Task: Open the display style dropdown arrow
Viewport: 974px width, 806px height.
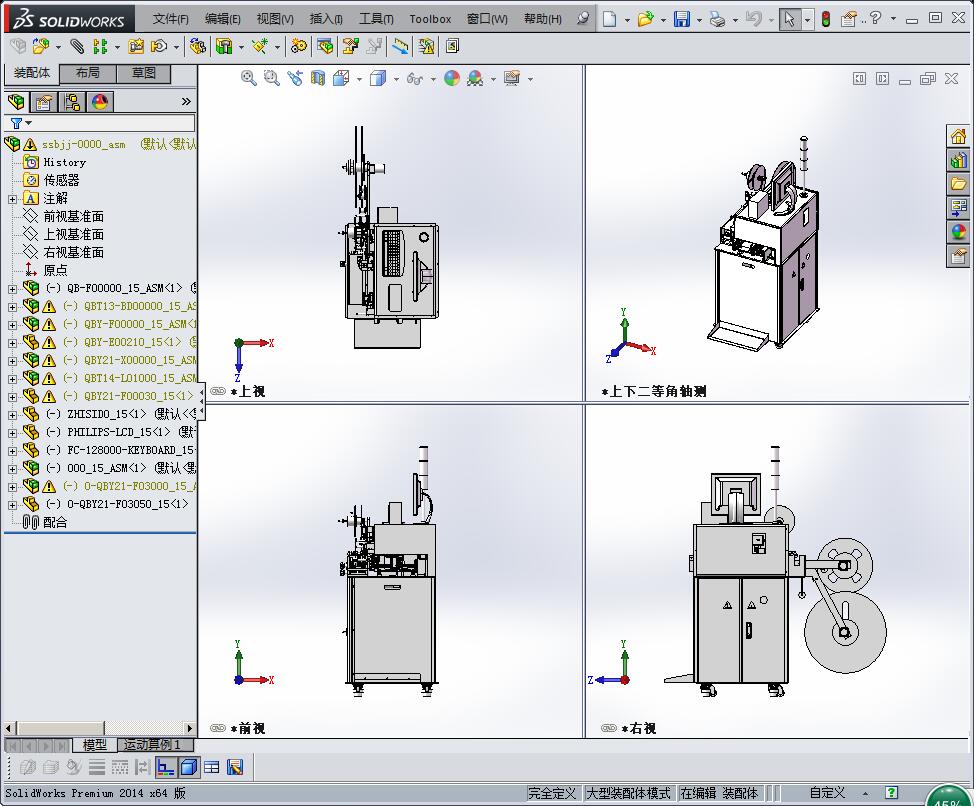Action: pyautogui.click(x=396, y=79)
